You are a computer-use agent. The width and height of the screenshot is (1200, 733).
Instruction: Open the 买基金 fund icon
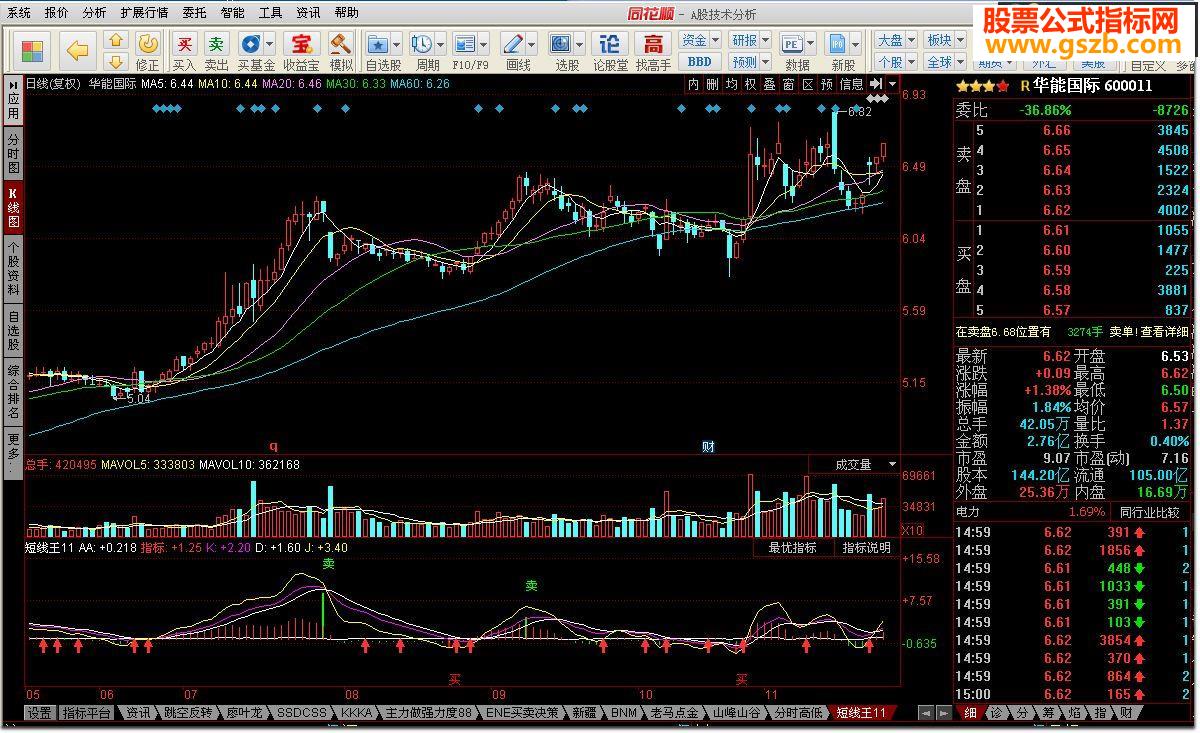pos(250,44)
